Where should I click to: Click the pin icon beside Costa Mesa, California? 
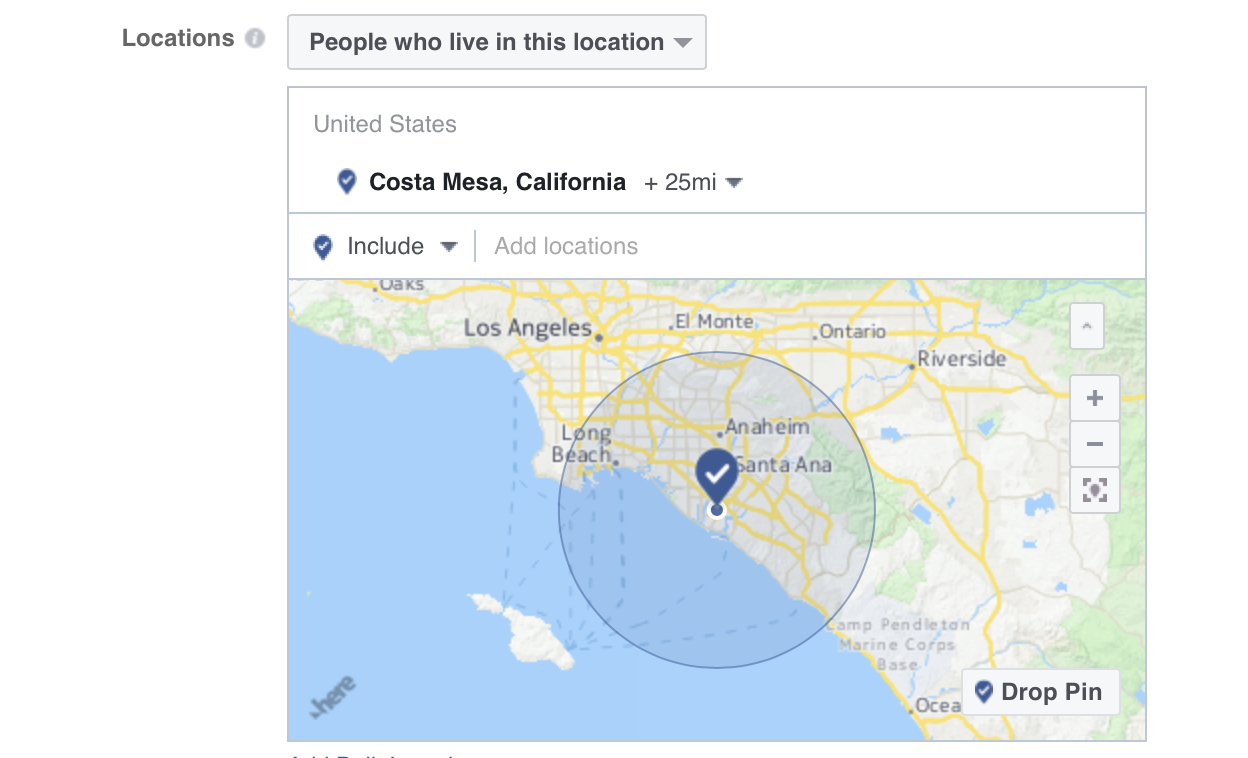pyautogui.click(x=347, y=182)
